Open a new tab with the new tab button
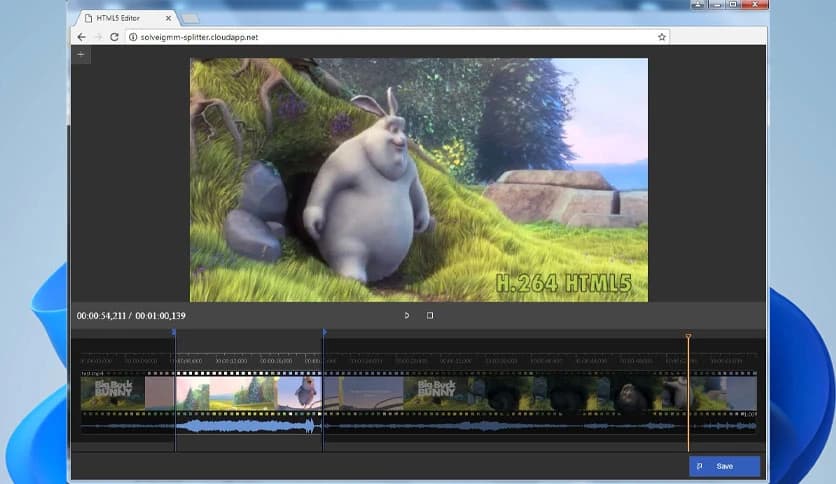The width and height of the screenshot is (836, 484). click(x=190, y=19)
